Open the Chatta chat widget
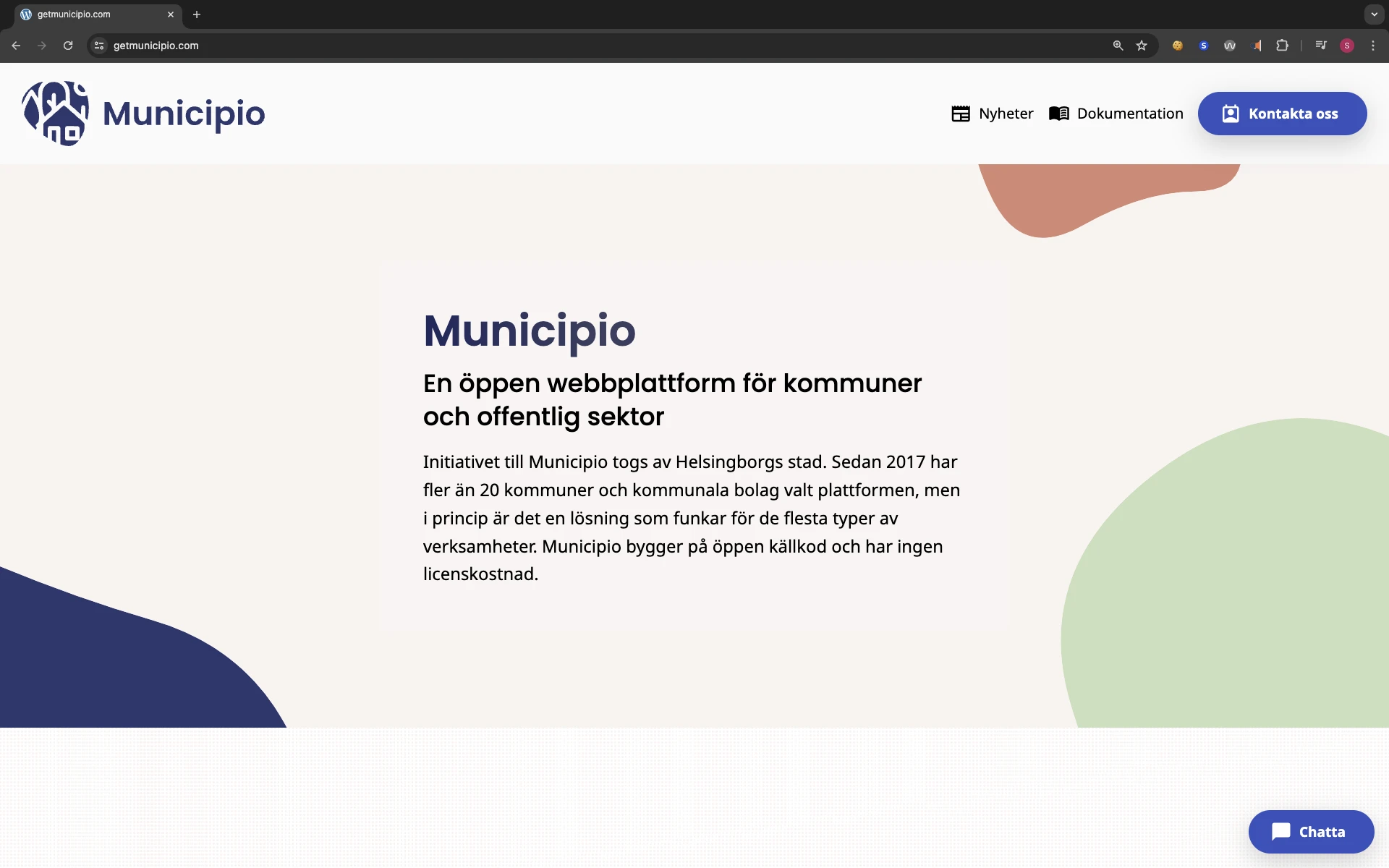1389x868 pixels. (1311, 832)
